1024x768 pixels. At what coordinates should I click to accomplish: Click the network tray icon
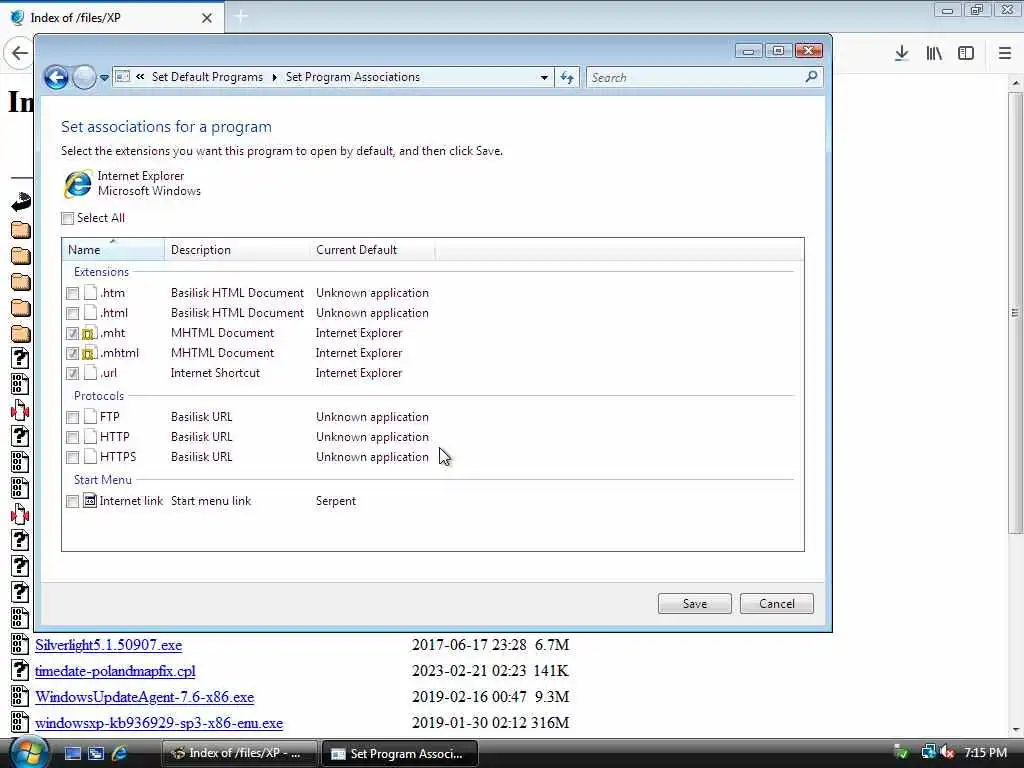tap(928, 752)
